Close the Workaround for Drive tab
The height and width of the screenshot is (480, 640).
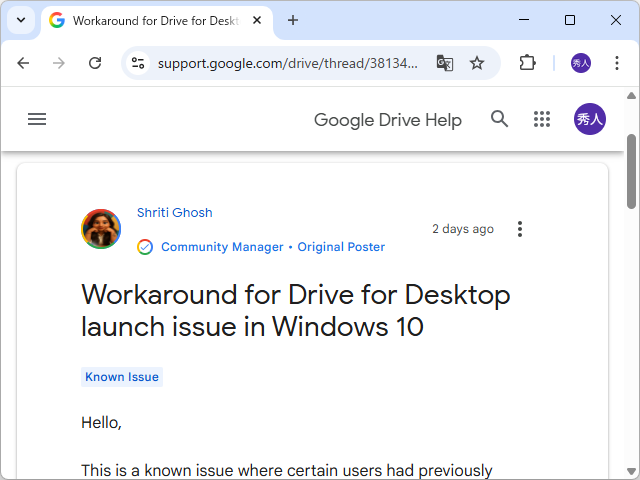(257, 20)
